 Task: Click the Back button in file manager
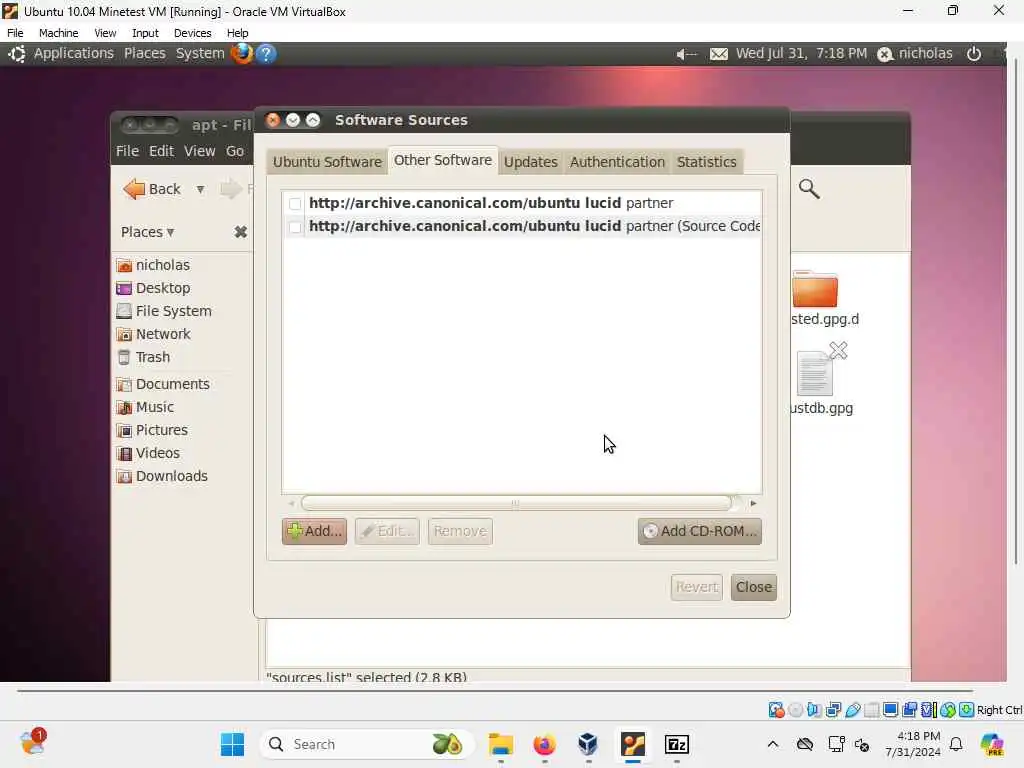tap(152, 189)
